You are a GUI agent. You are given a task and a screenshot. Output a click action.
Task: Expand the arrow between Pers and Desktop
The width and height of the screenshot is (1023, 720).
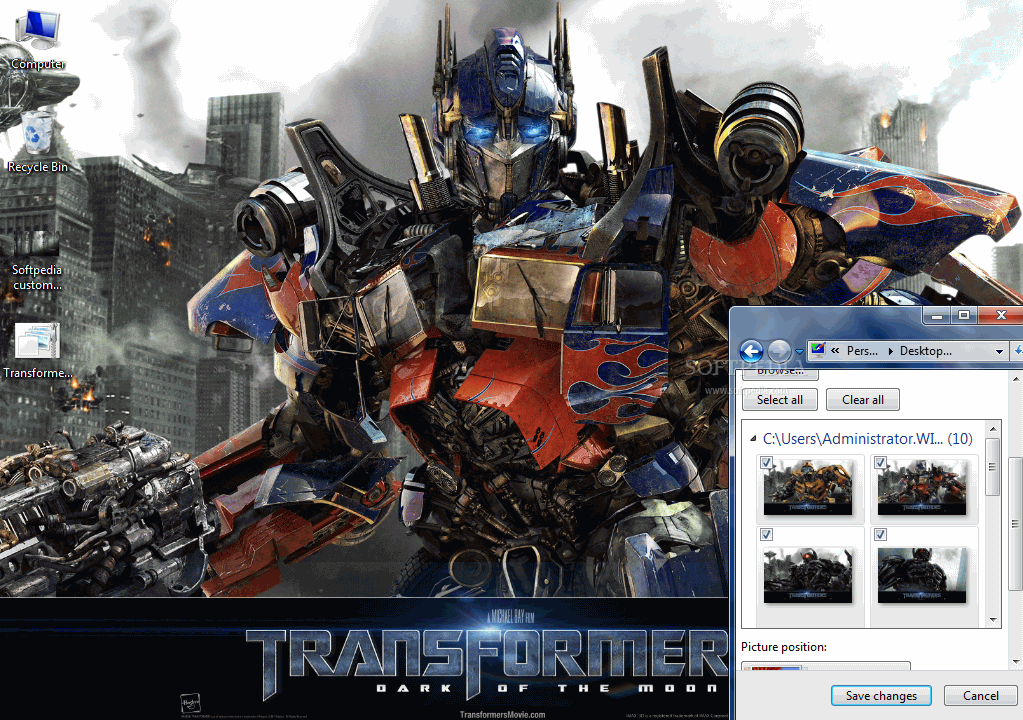pos(890,351)
